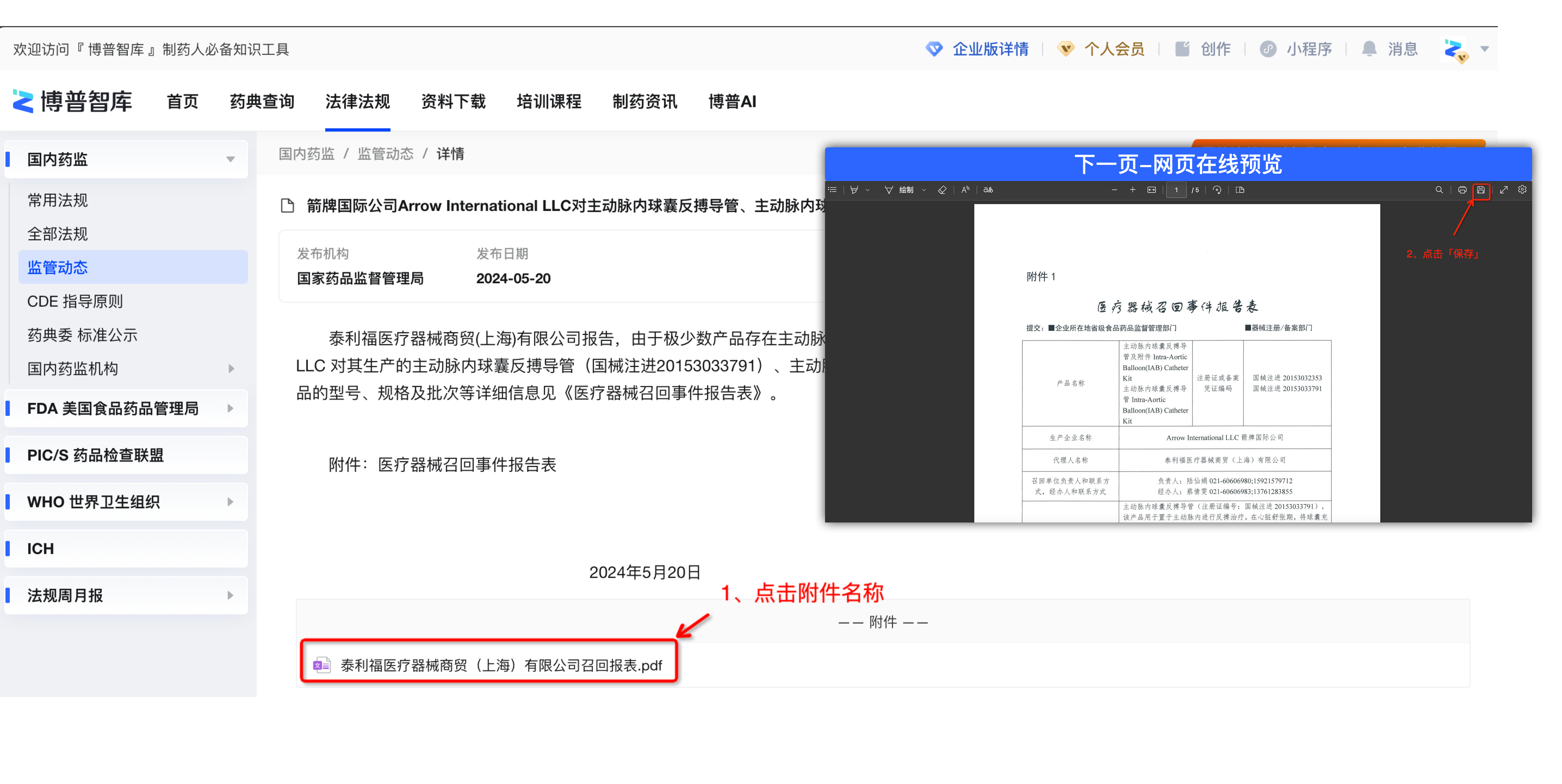Click 创作 in the top bar
The height and width of the screenshot is (784, 1562).
pos(1203,49)
